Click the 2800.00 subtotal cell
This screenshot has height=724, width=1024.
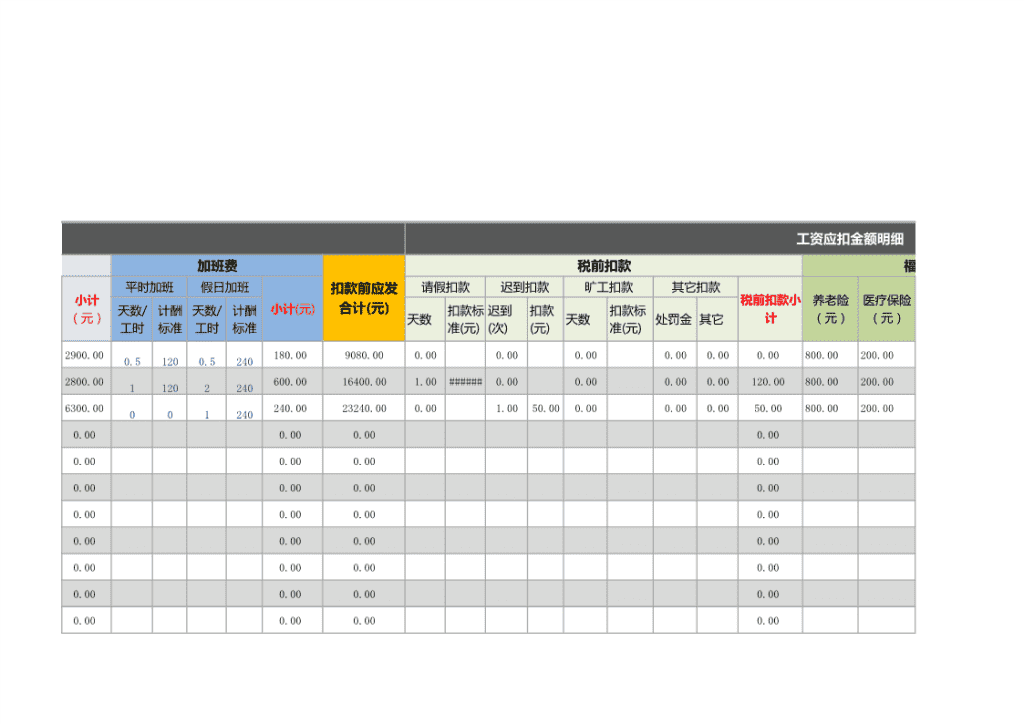pyautogui.click(x=86, y=382)
